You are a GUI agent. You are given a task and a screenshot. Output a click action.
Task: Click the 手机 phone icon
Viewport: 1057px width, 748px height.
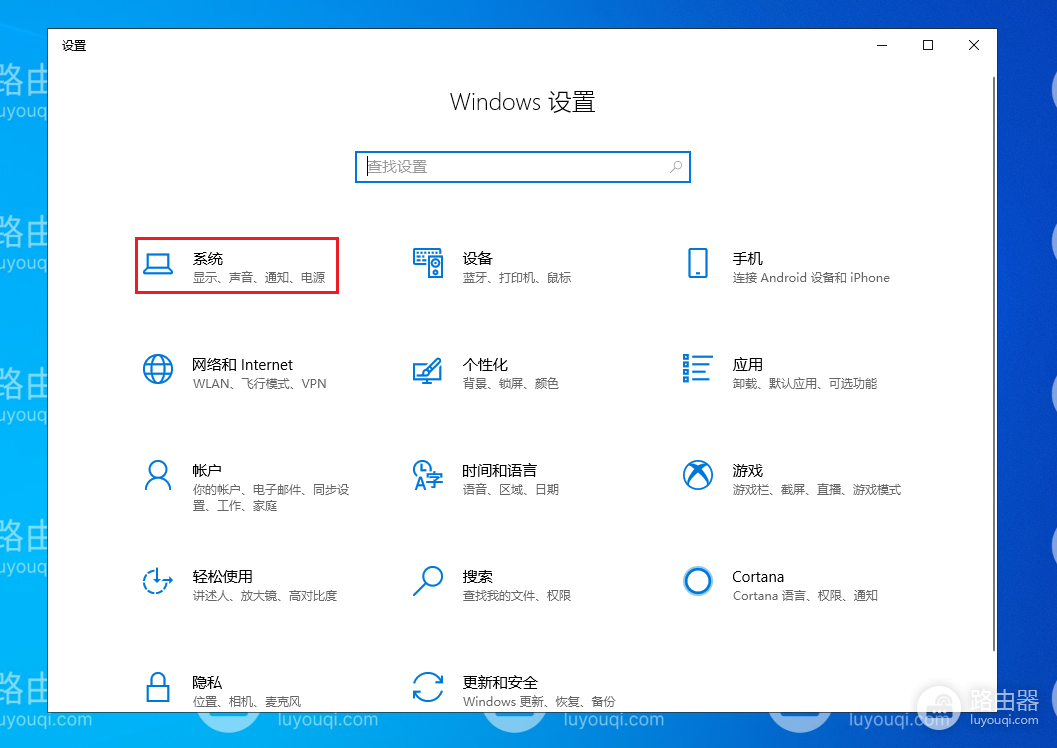click(x=698, y=263)
